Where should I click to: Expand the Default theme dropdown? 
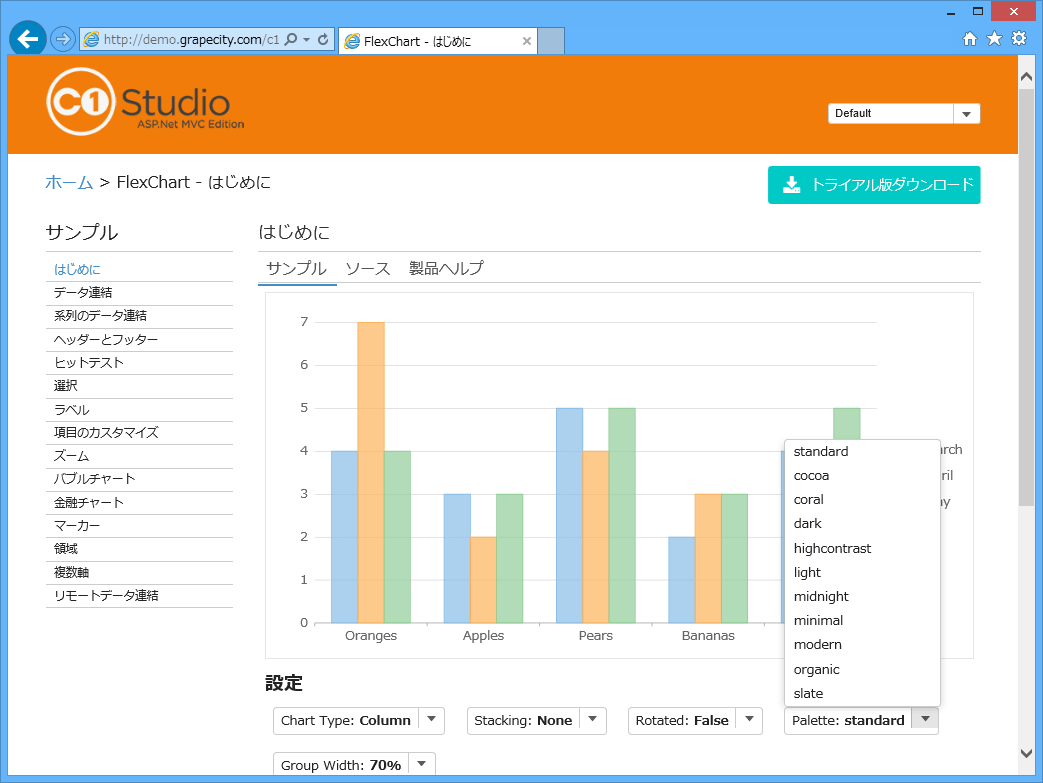(966, 114)
